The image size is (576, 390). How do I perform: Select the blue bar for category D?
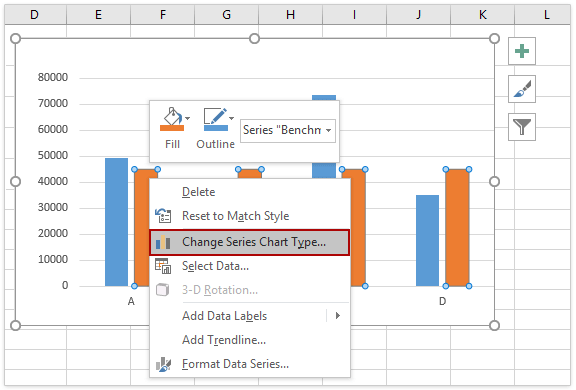427,241
